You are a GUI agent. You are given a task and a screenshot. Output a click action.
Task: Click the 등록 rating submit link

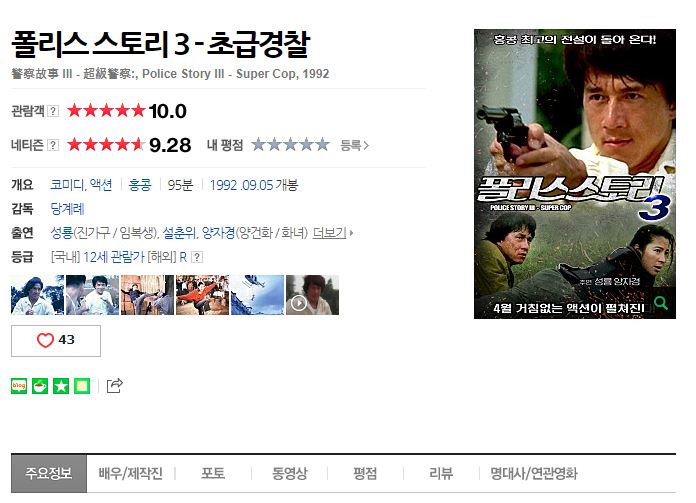(354, 145)
